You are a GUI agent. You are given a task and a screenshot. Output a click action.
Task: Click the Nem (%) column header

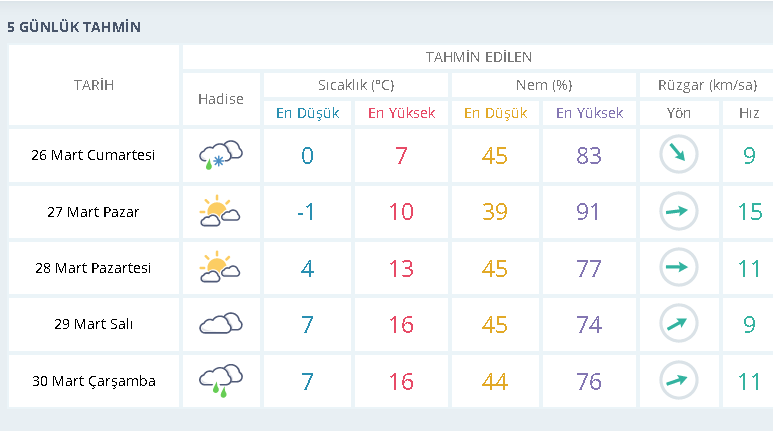544,85
